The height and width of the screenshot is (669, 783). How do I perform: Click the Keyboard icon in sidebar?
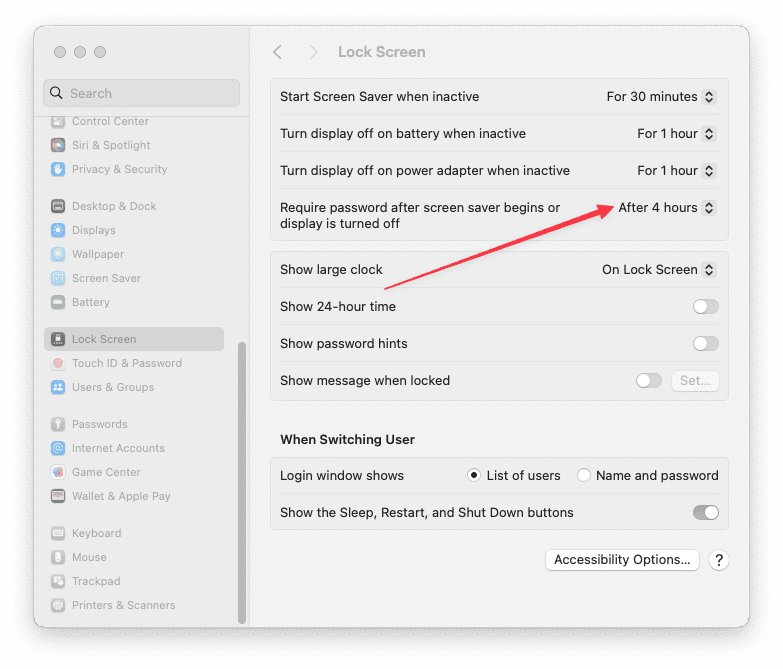click(58, 533)
